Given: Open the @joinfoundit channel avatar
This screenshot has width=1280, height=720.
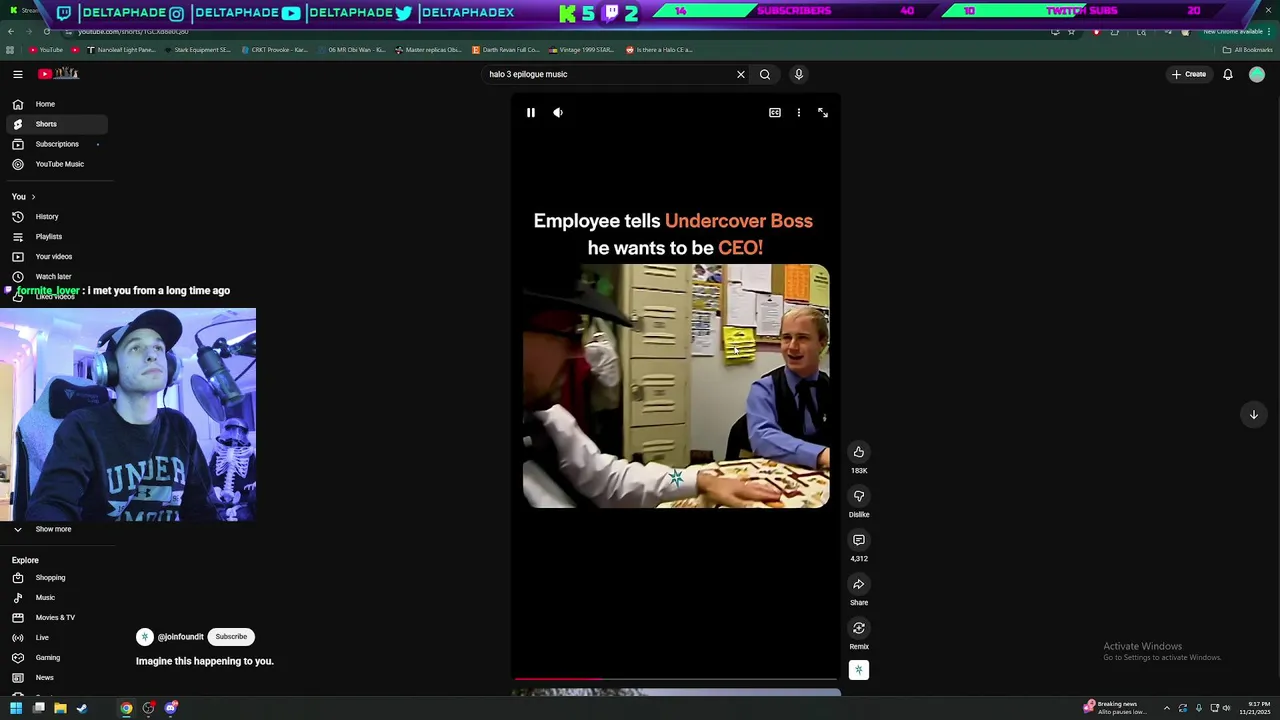Looking at the screenshot, I should [x=145, y=637].
